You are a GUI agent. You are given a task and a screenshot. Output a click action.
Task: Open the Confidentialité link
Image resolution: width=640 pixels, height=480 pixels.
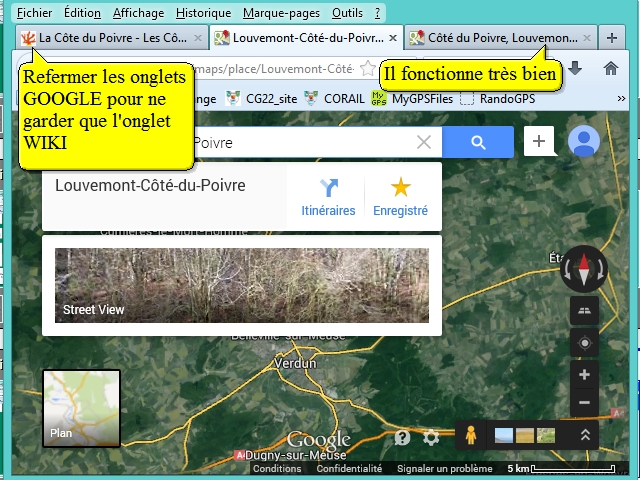coord(349,469)
